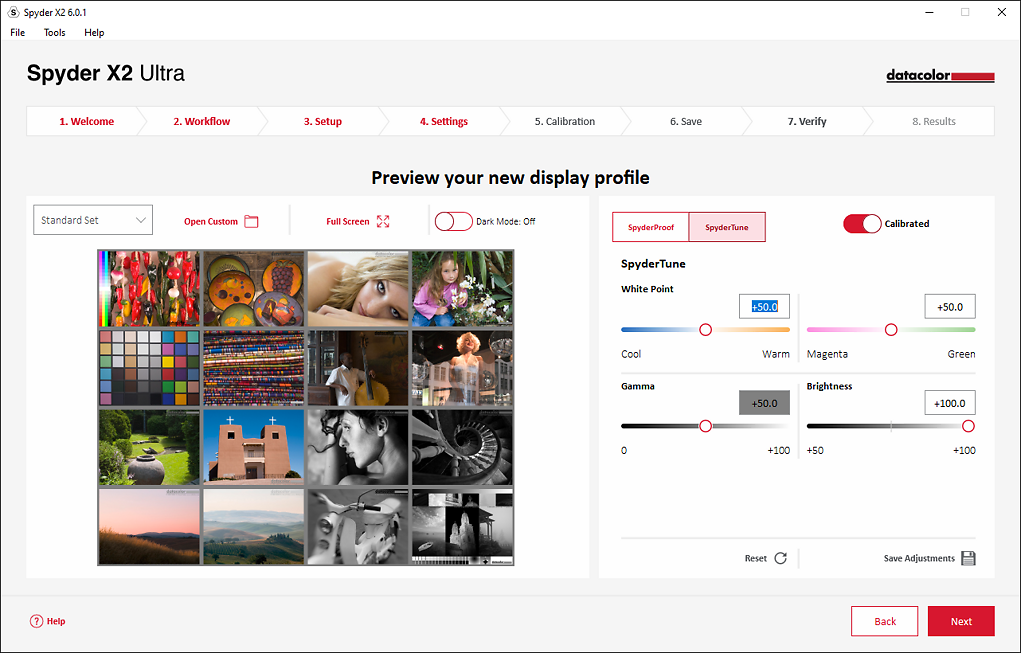The width and height of the screenshot is (1021, 653).
Task: Click the Save Adjustments floppy disk icon
Action: [968, 558]
